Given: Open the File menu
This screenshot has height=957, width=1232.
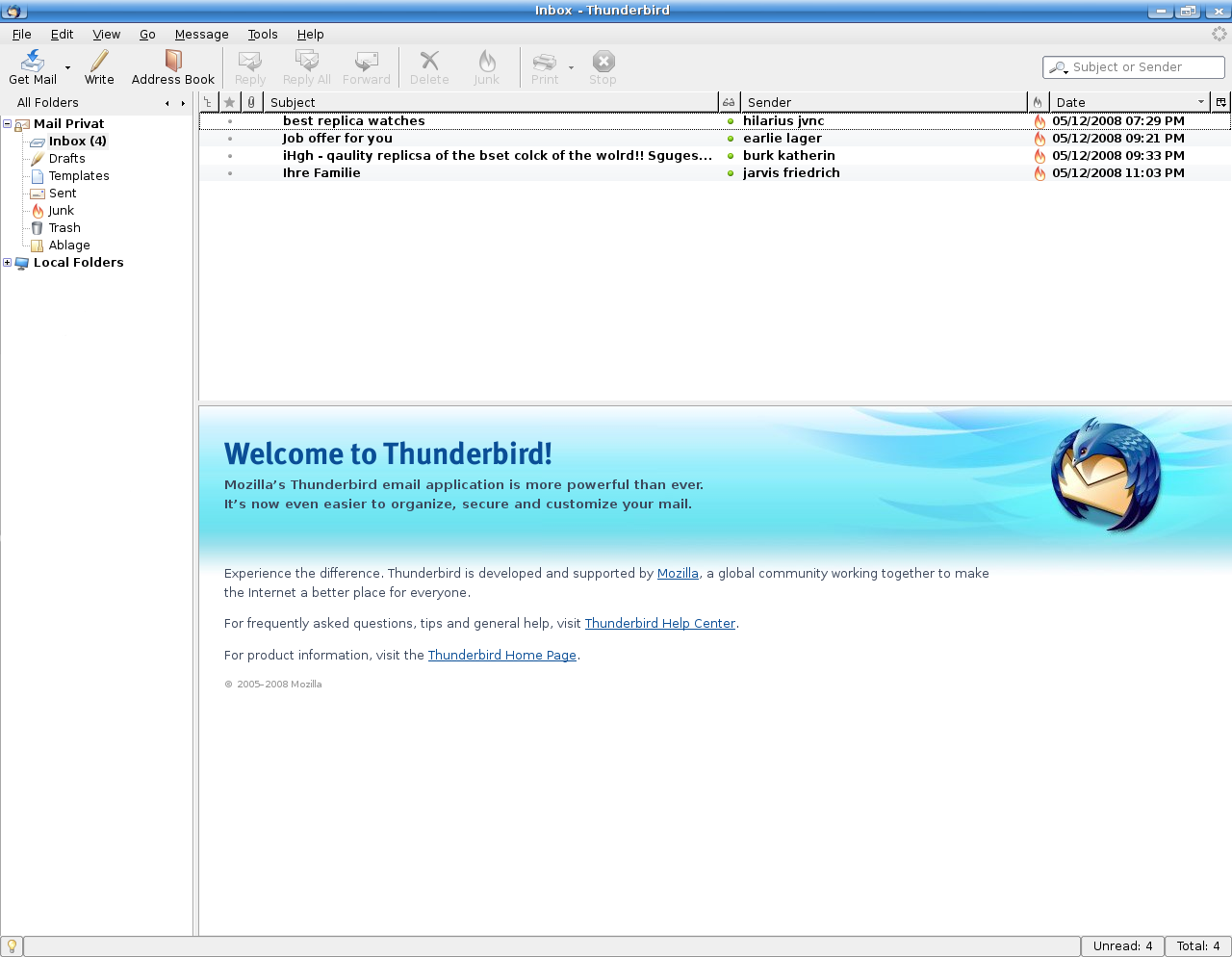Looking at the screenshot, I should [21, 34].
